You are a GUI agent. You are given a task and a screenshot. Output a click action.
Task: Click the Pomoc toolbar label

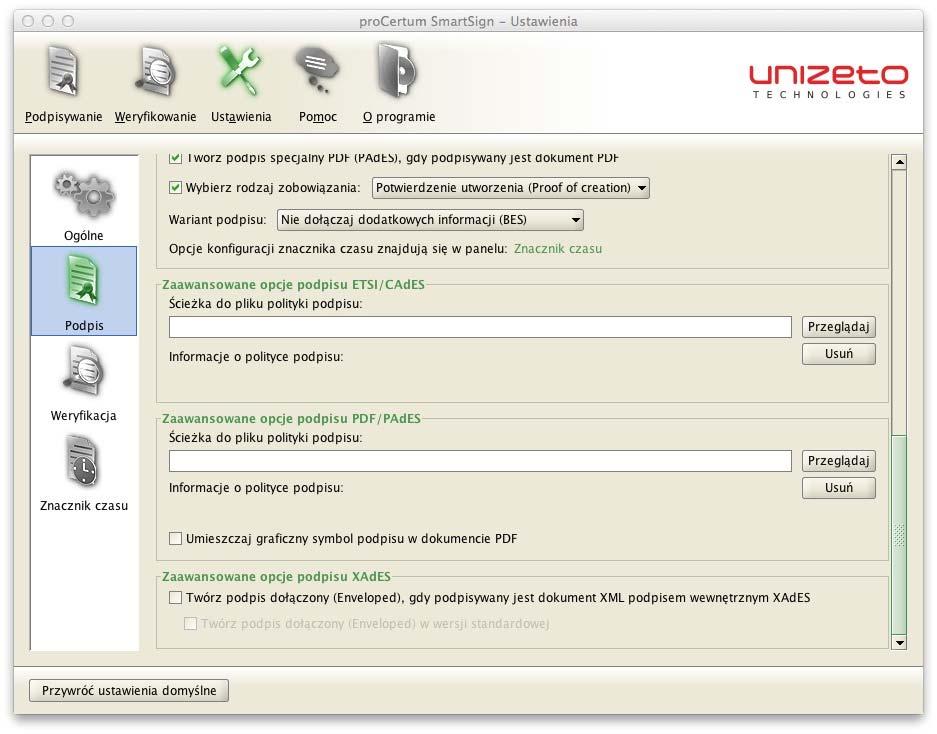click(x=317, y=117)
